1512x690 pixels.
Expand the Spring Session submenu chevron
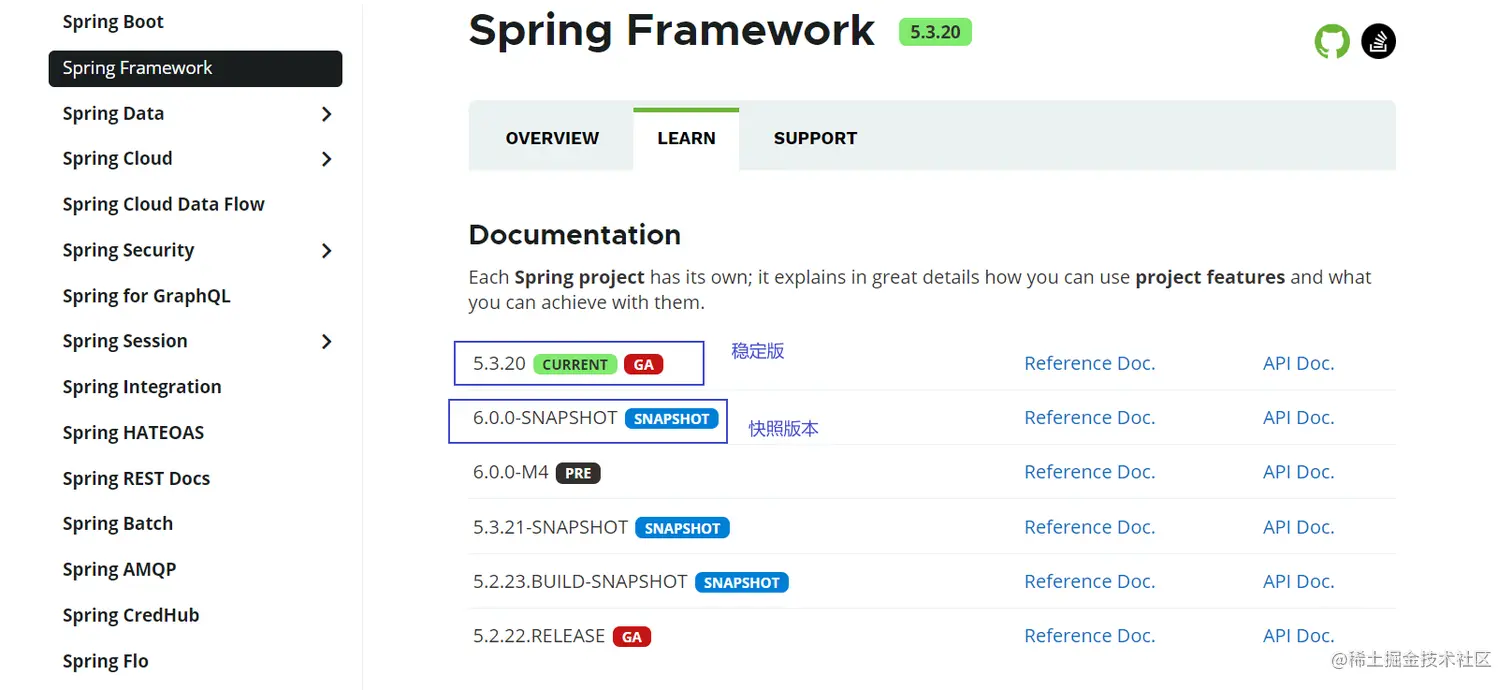326,342
